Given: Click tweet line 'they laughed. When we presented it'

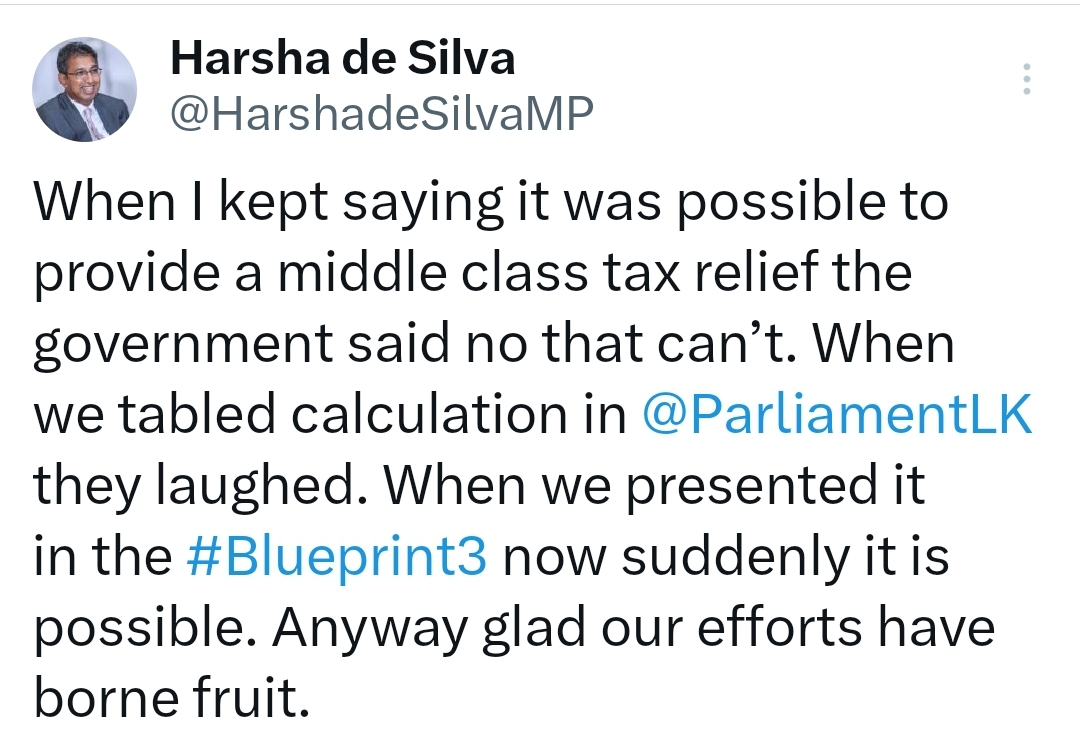Looking at the screenshot, I should [479, 486].
